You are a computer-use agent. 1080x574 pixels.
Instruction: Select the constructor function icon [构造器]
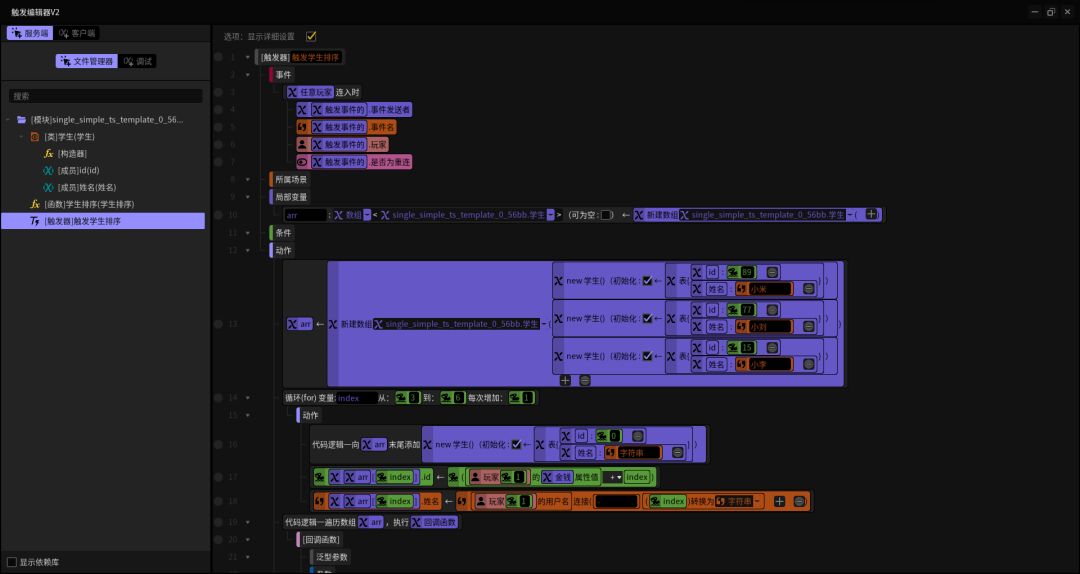48,154
